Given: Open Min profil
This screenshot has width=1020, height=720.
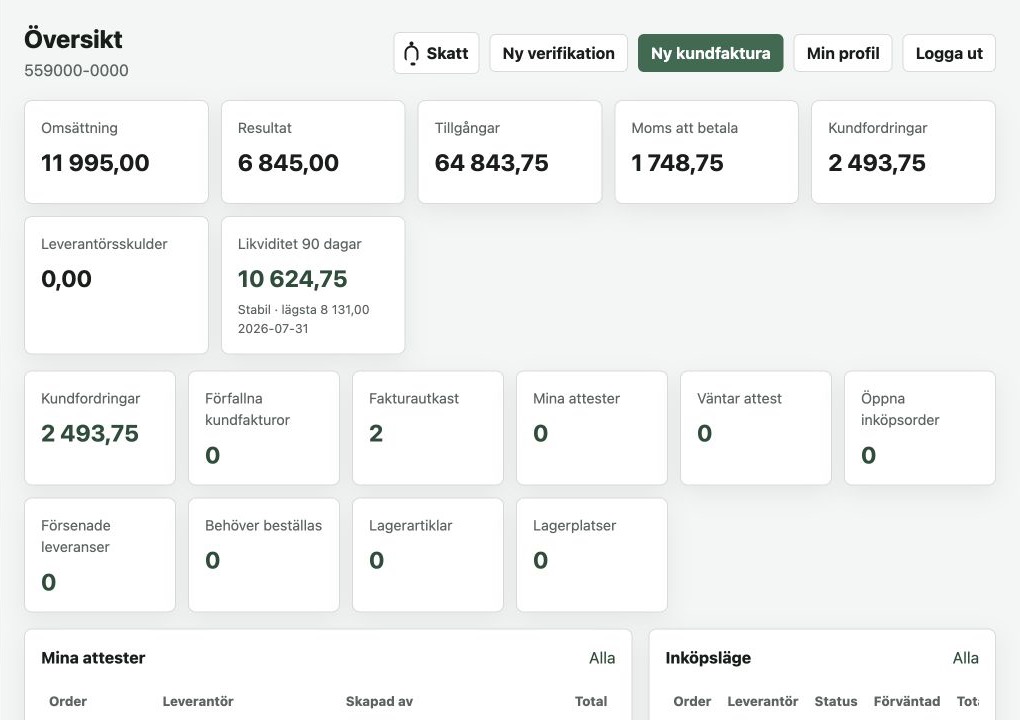Looking at the screenshot, I should (842, 53).
